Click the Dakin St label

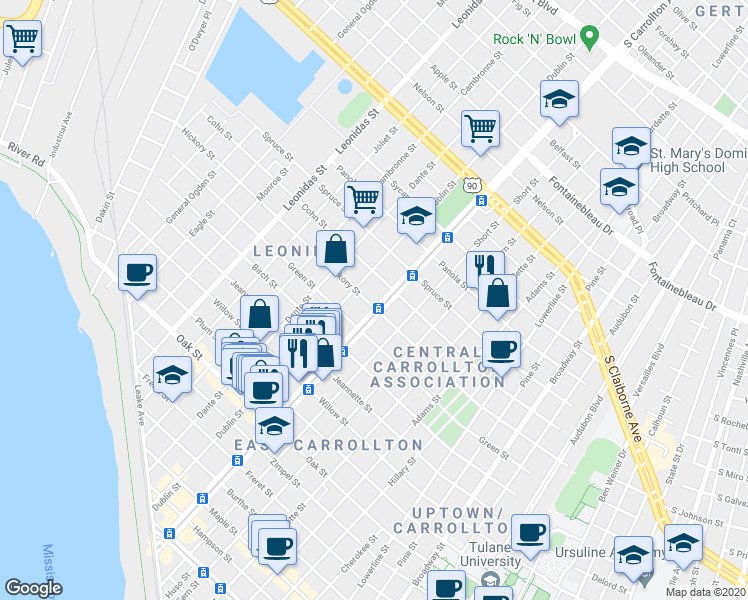[105, 207]
